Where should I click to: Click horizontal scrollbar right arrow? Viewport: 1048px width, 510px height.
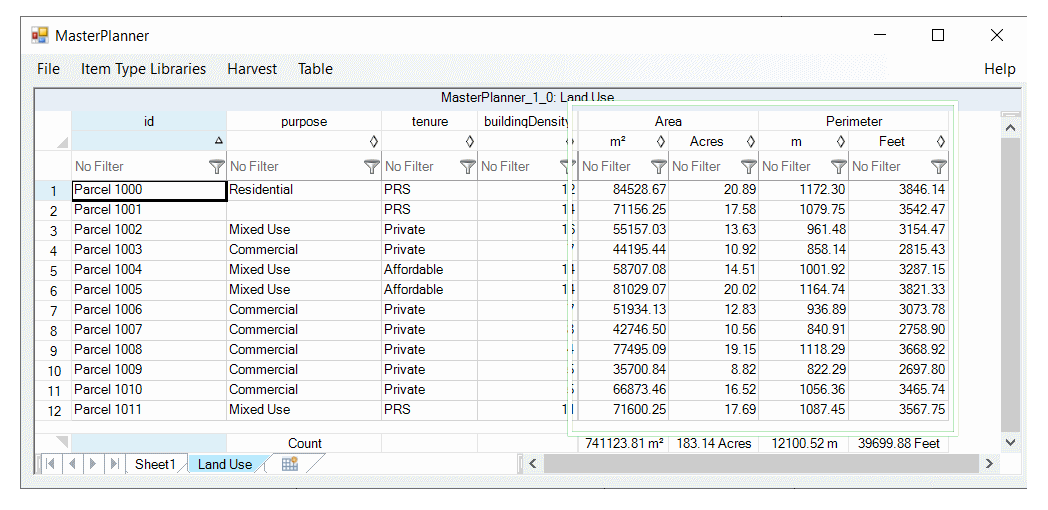click(989, 463)
